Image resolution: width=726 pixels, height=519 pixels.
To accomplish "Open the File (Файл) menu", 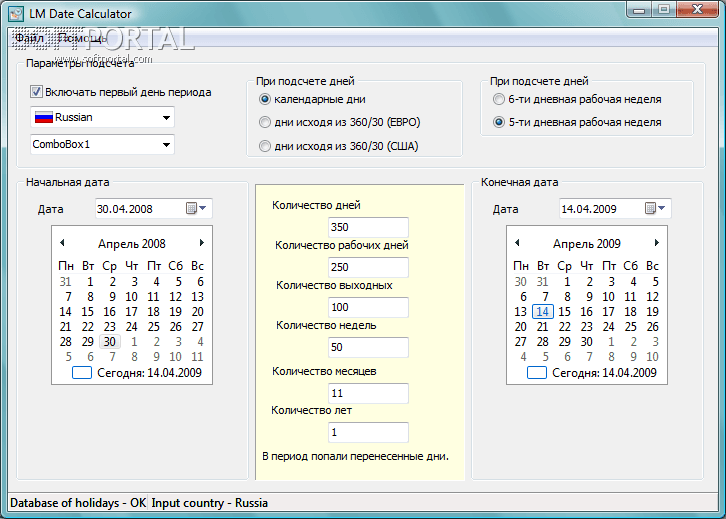I will click(x=29, y=38).
